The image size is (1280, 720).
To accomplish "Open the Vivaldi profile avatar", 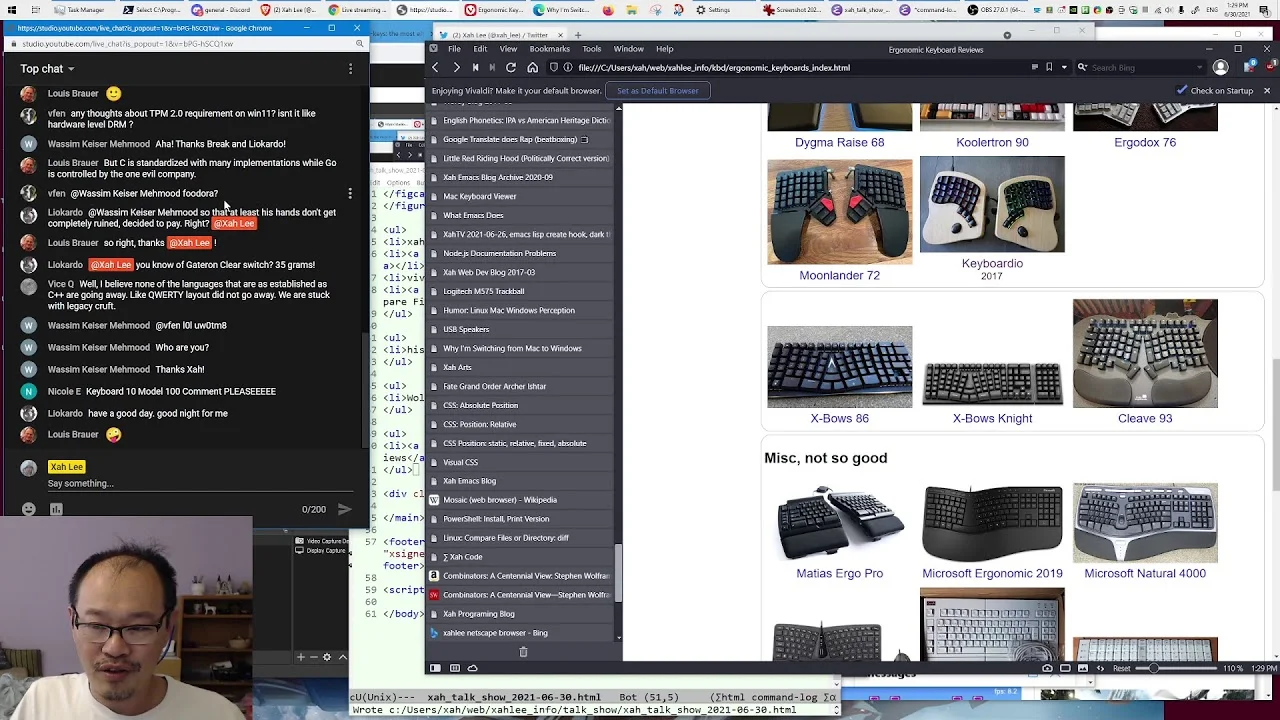I will pos(1220,68).
